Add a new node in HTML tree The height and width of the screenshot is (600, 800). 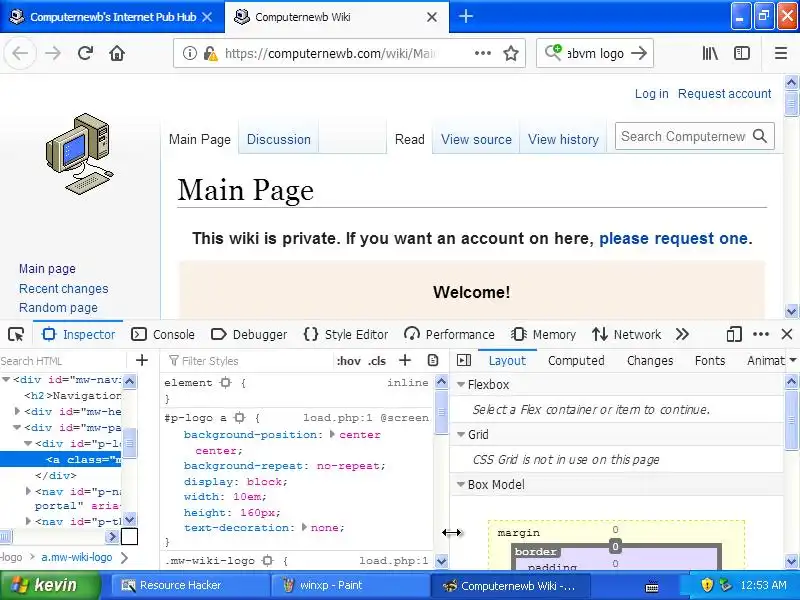pos(142,360)
